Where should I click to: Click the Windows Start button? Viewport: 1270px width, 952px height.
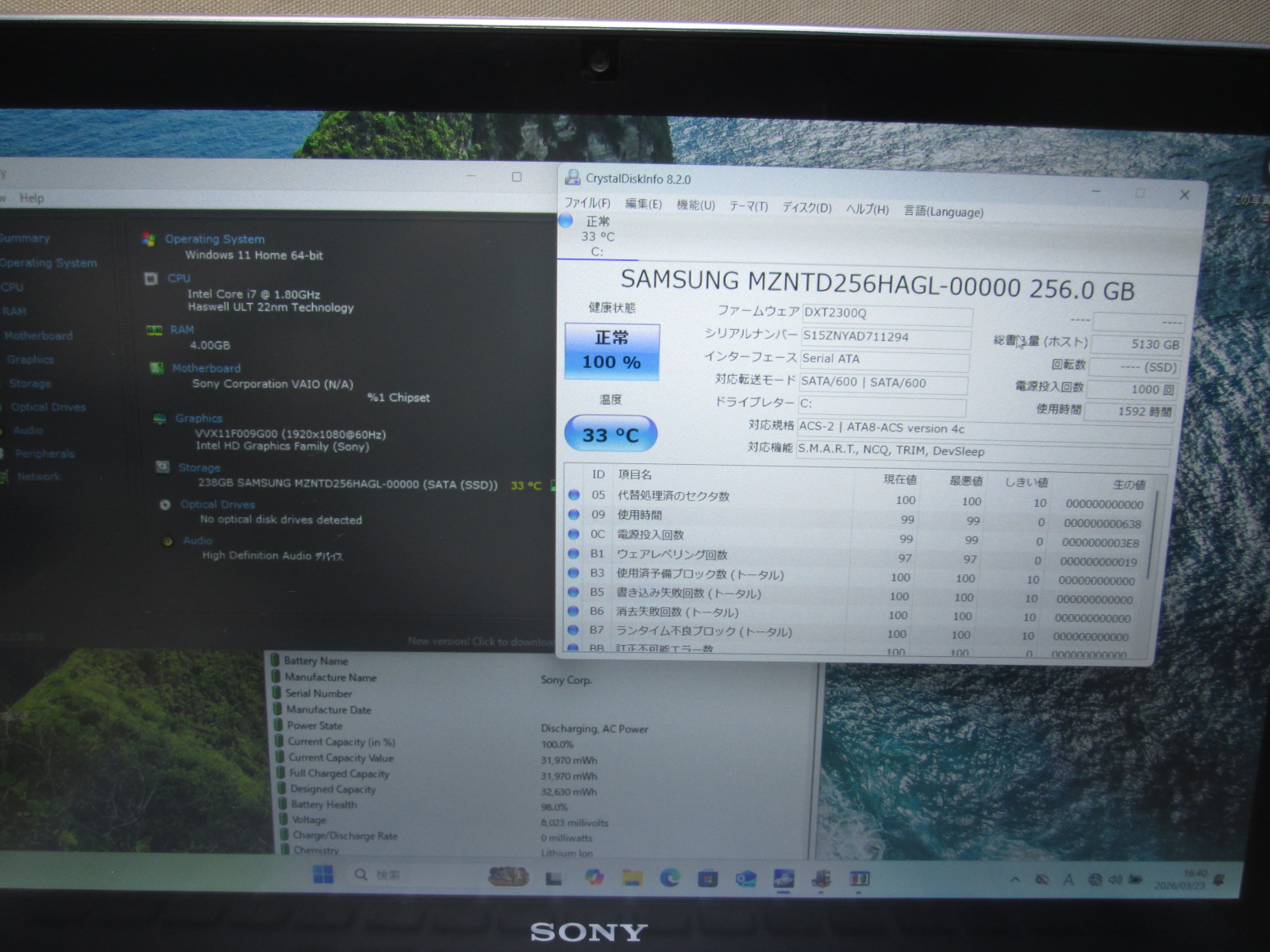pyautogui.click(x=323, y=875)
